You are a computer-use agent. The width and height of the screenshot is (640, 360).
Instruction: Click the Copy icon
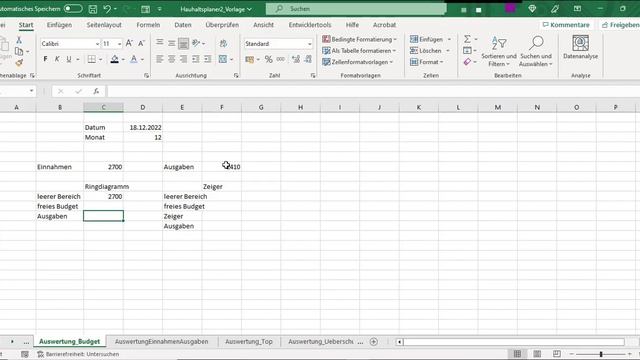19,51
